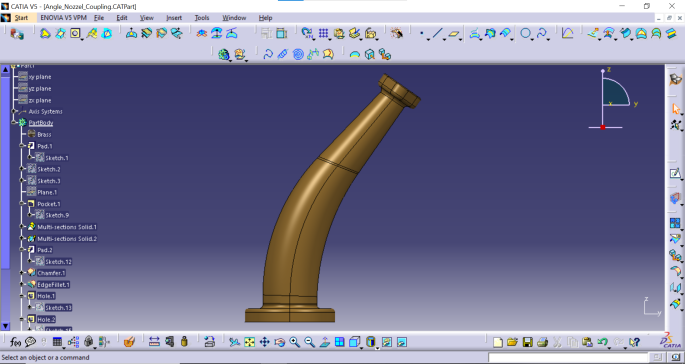Screen dimensions: 685x364
Task: Activate the Pan tool icon
Action: pyautogui.click(x=265, y=342)
